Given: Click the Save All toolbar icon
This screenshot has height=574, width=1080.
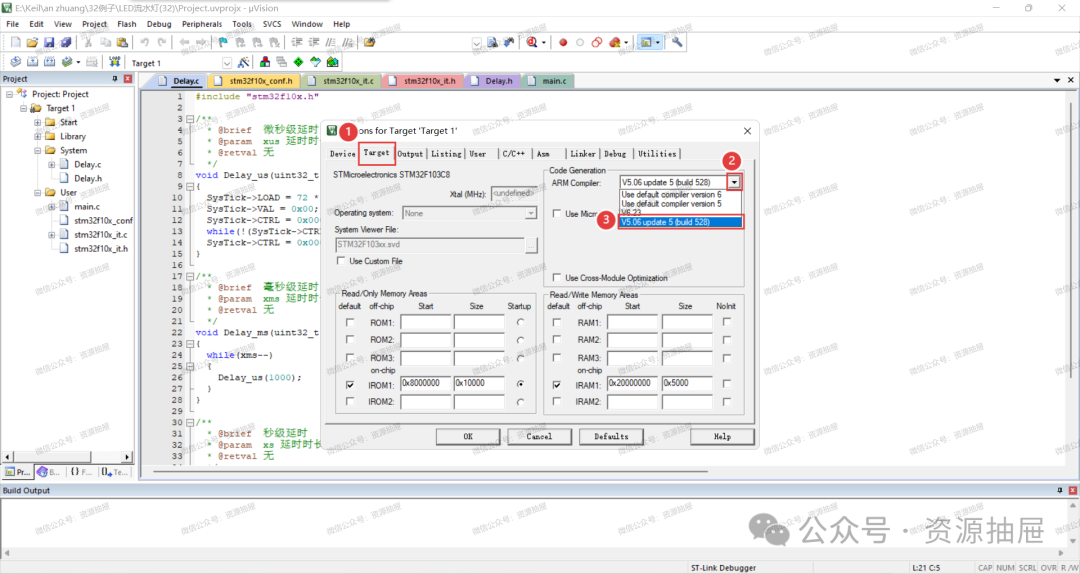Looking at the screenshot, I should pyautogui.click(x=65, y=42).
